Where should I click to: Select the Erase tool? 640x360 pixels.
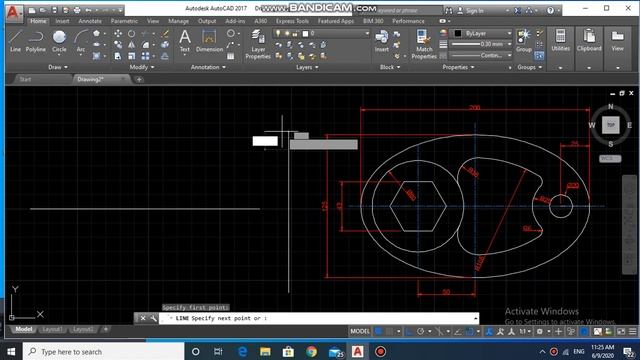pos(165,33)
